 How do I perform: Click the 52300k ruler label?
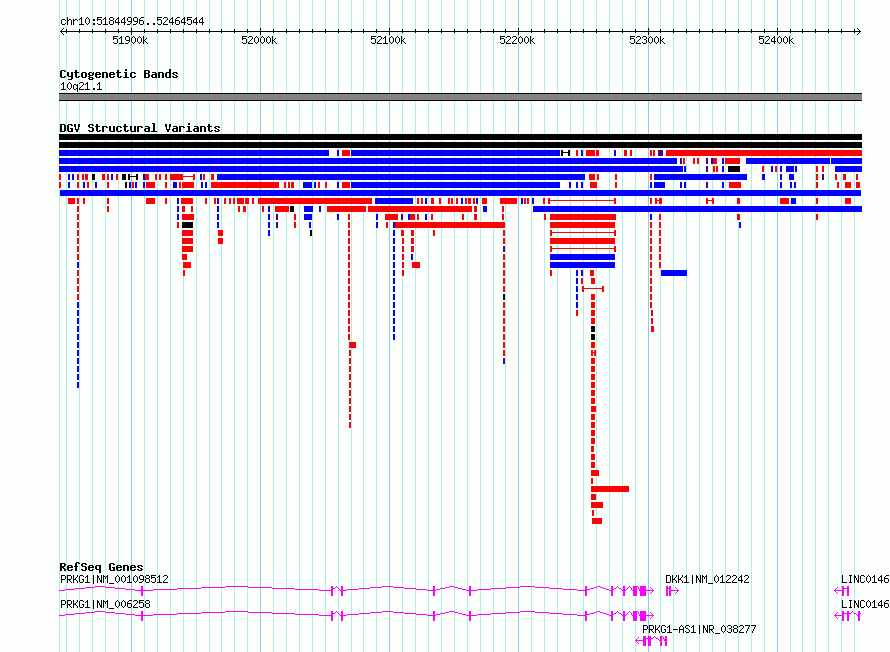(x=647, y=40)
